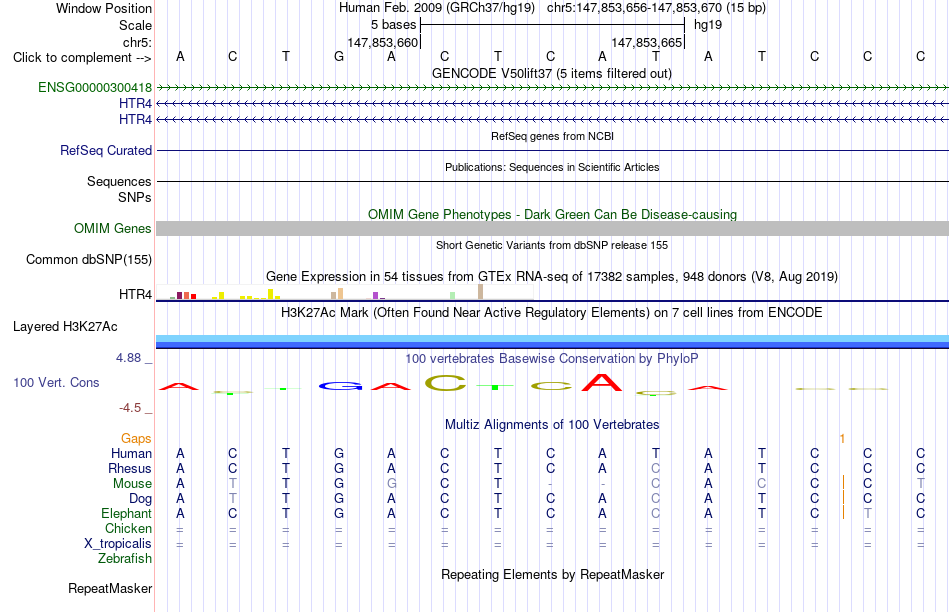The height and width of the screenshot is (612, 950).
Task: Click the H3K27Ac Mark track title
Action: (x=552, y=313)
